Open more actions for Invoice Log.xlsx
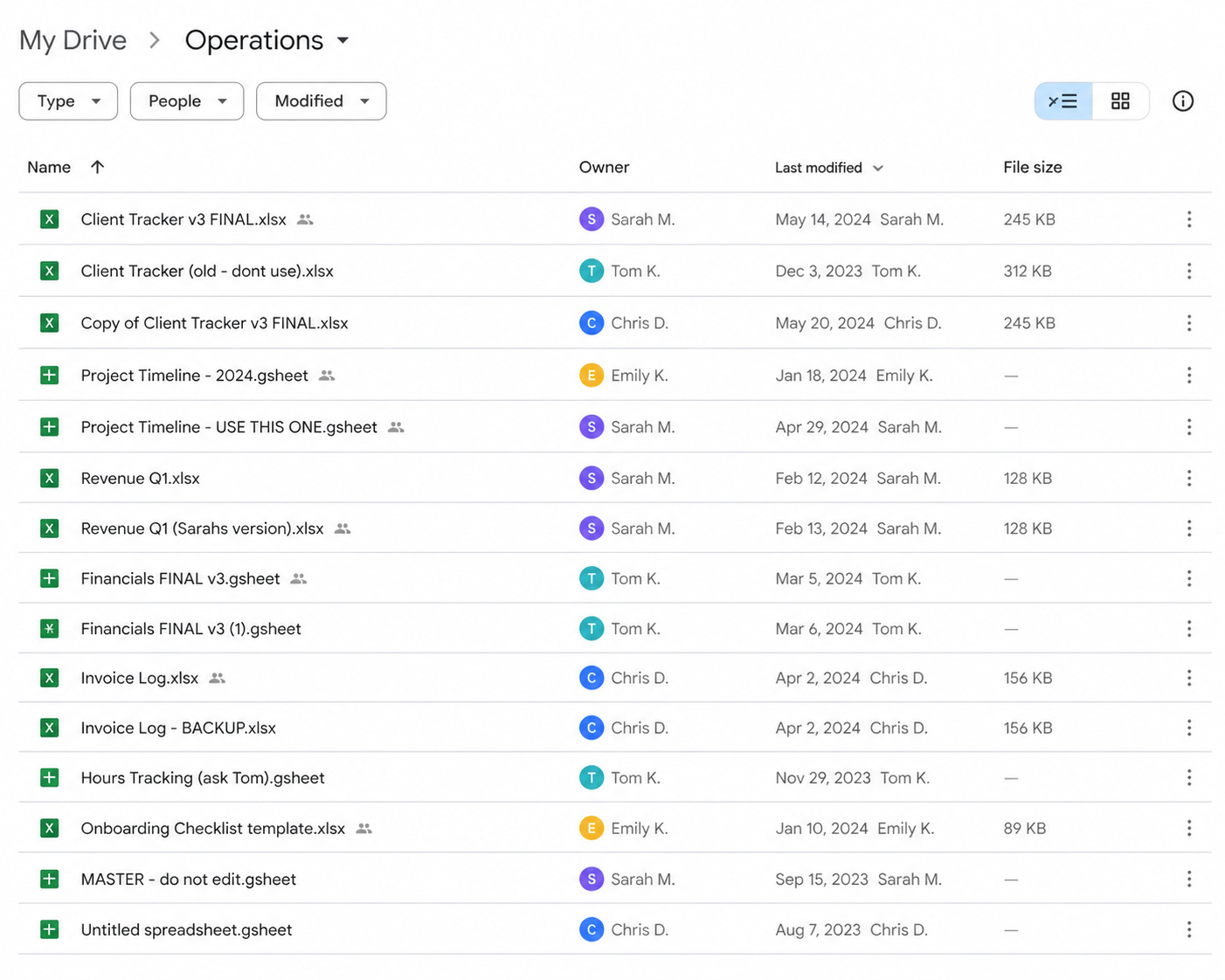Screen dimensions: 1225x980 pos(1188,678)
